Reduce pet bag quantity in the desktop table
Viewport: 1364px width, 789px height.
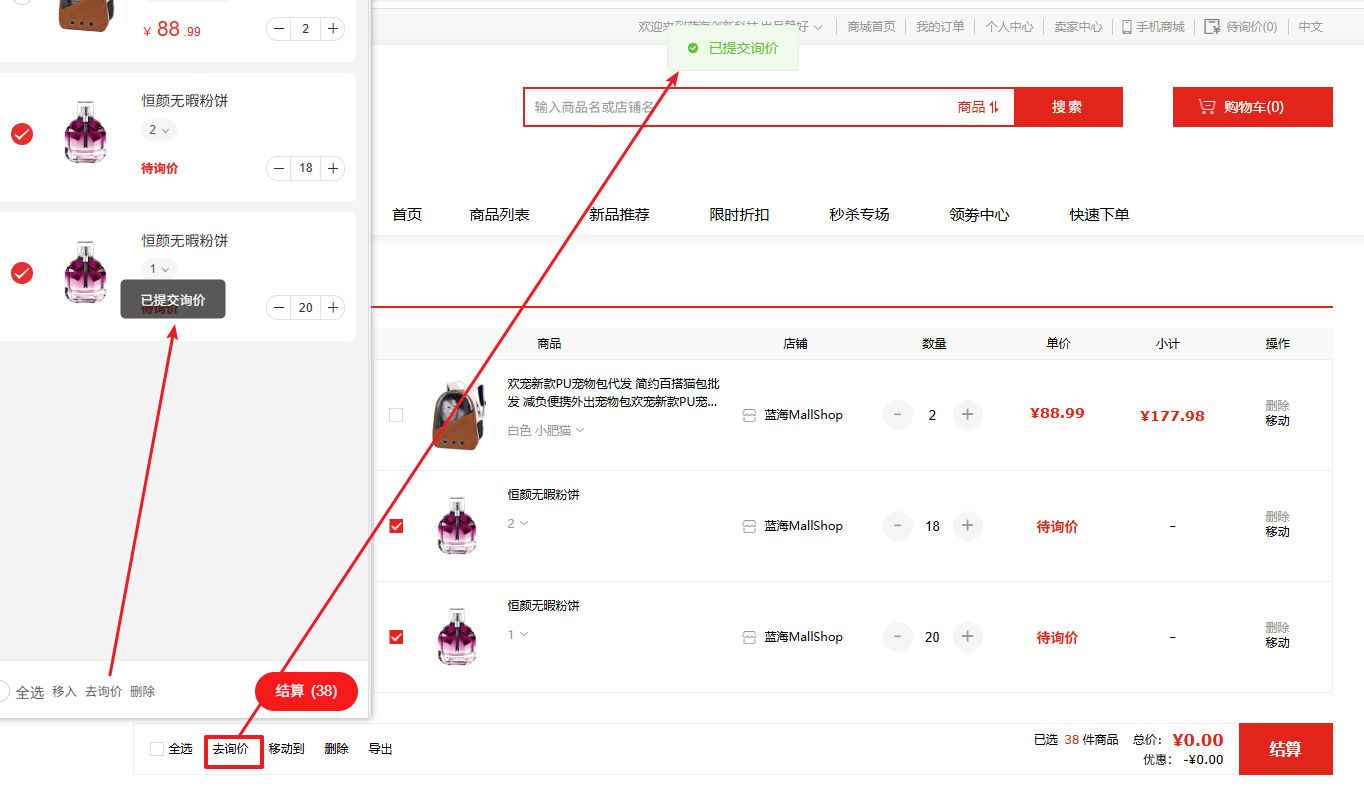(x=898, y=414)
